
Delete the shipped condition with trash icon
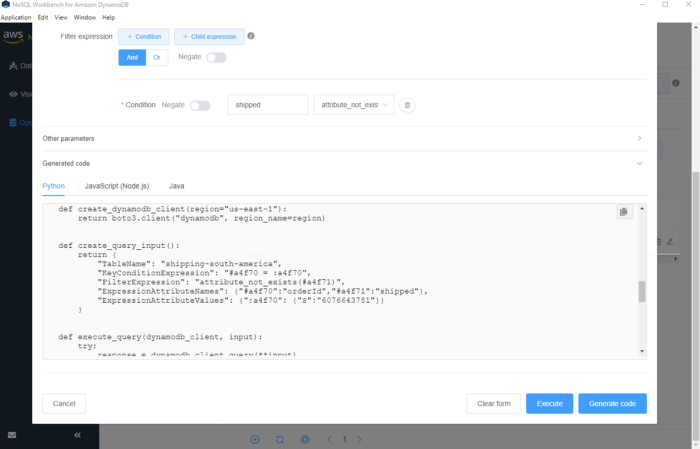tap(407, 105)
